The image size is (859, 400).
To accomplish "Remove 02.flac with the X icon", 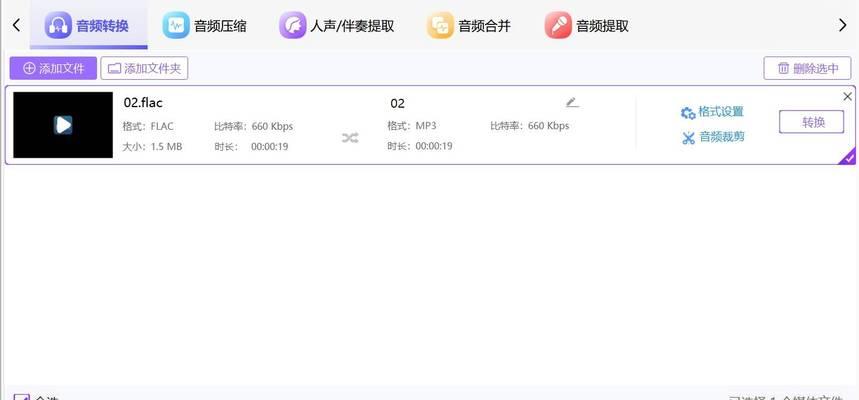I will point(847,97).
